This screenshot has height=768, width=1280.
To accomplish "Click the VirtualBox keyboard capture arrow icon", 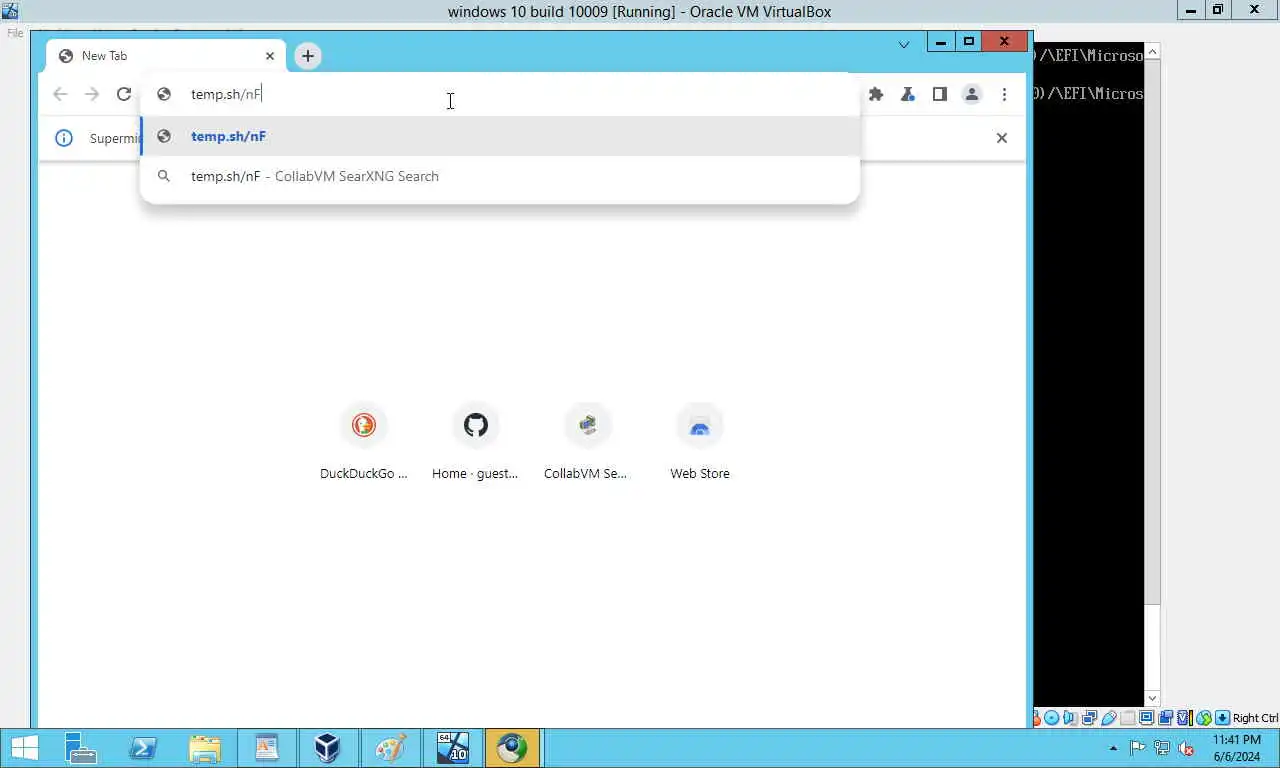I will 1222,718.
